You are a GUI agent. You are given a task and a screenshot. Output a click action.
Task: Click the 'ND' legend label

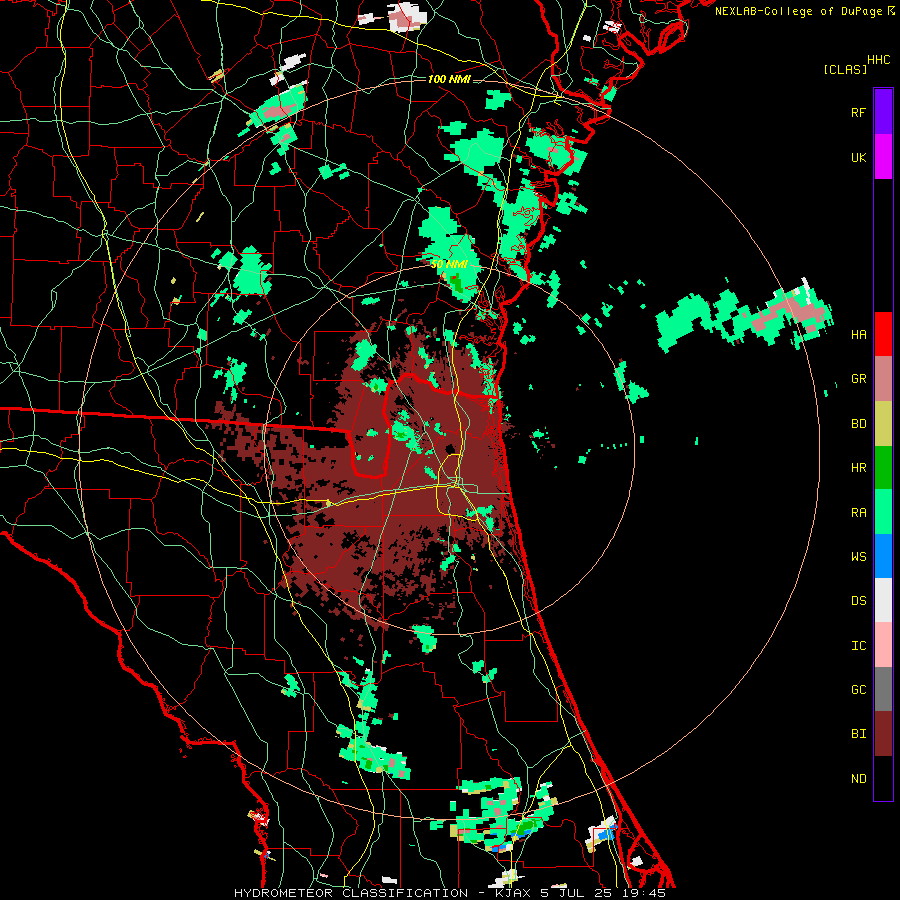[x=858, y=778]
